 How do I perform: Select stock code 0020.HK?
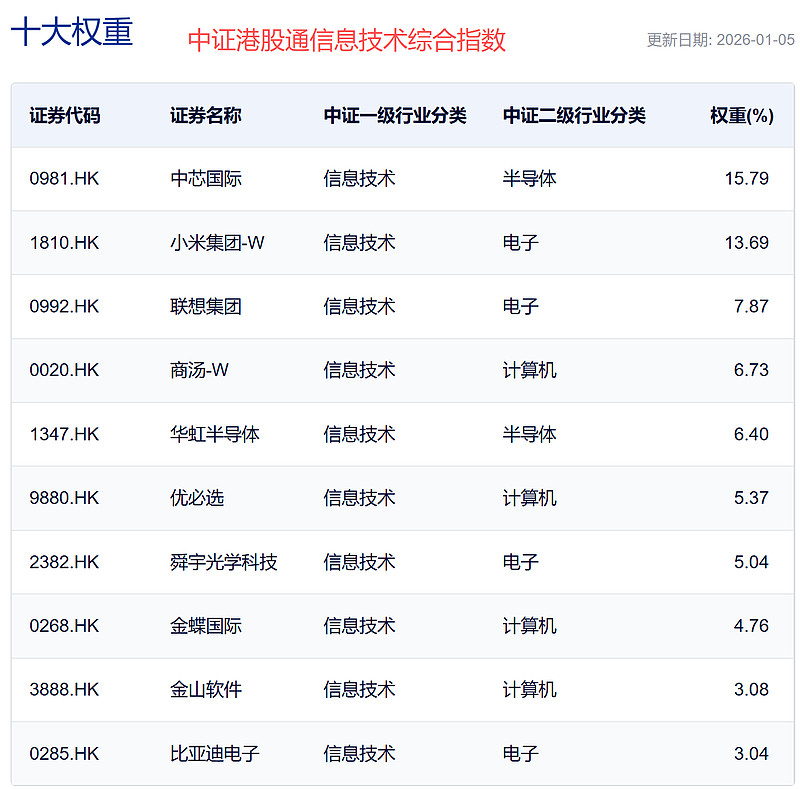64,370
